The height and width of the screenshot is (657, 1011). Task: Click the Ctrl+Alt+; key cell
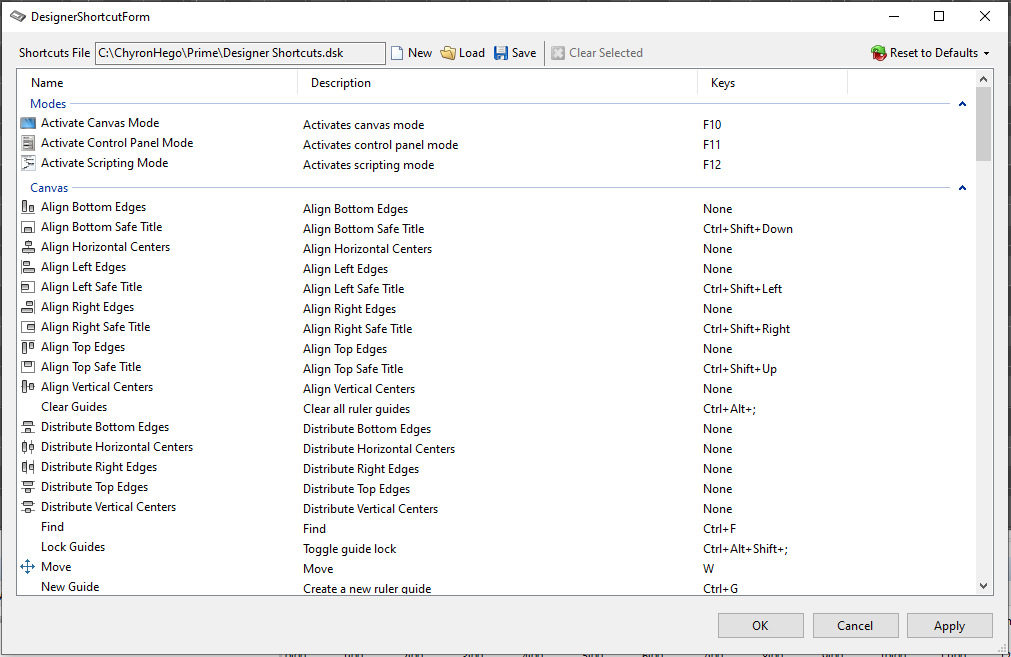coord(729,409)
